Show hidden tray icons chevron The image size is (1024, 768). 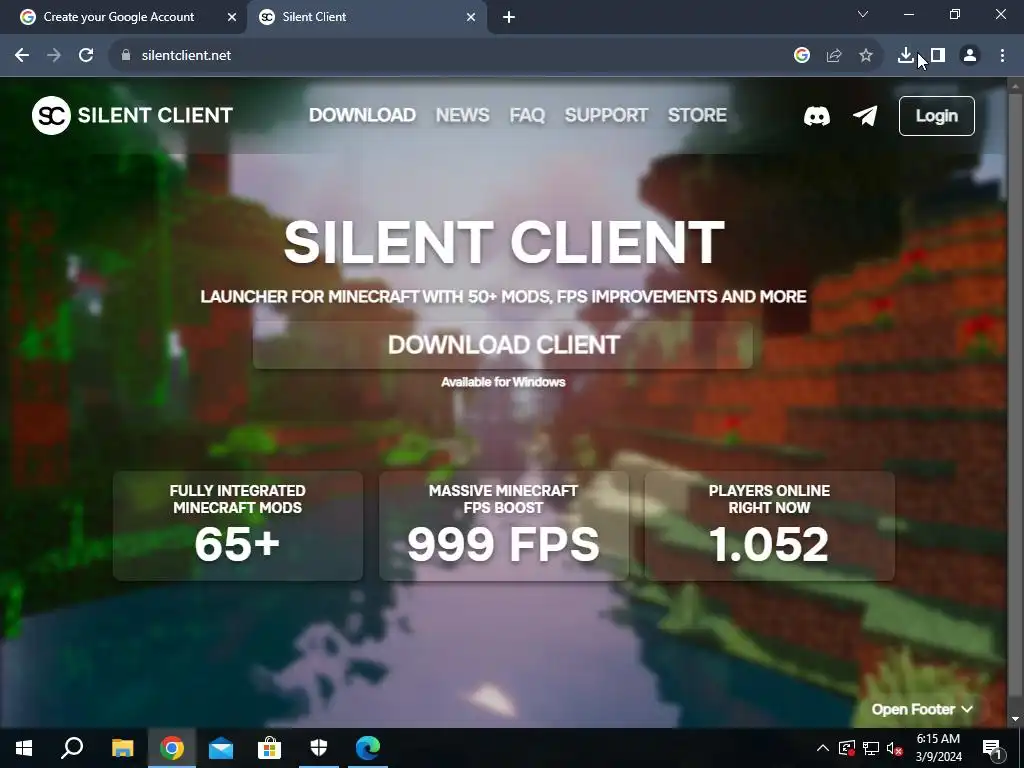(823, 748)
